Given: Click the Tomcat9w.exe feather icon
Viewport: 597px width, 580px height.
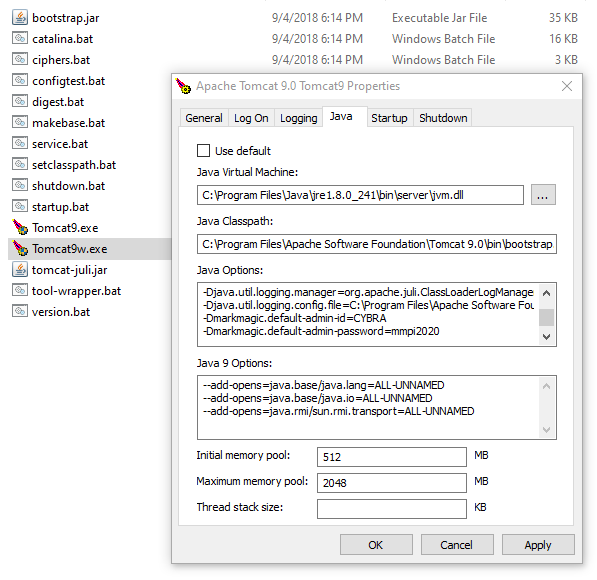Looking at the screenshot, I should point(20,248).
